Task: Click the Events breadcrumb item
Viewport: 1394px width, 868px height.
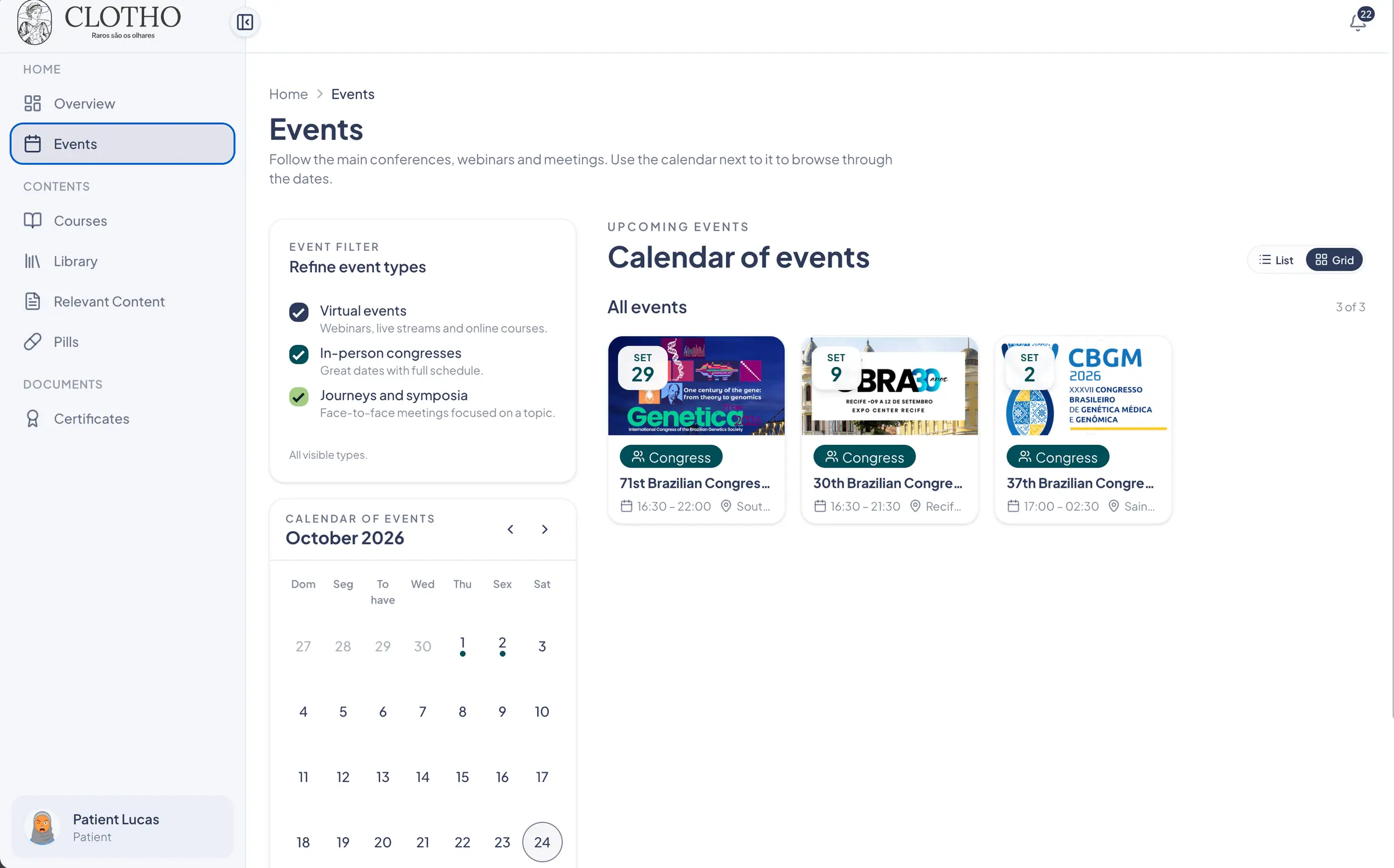Action: click(x=353, y=94)
